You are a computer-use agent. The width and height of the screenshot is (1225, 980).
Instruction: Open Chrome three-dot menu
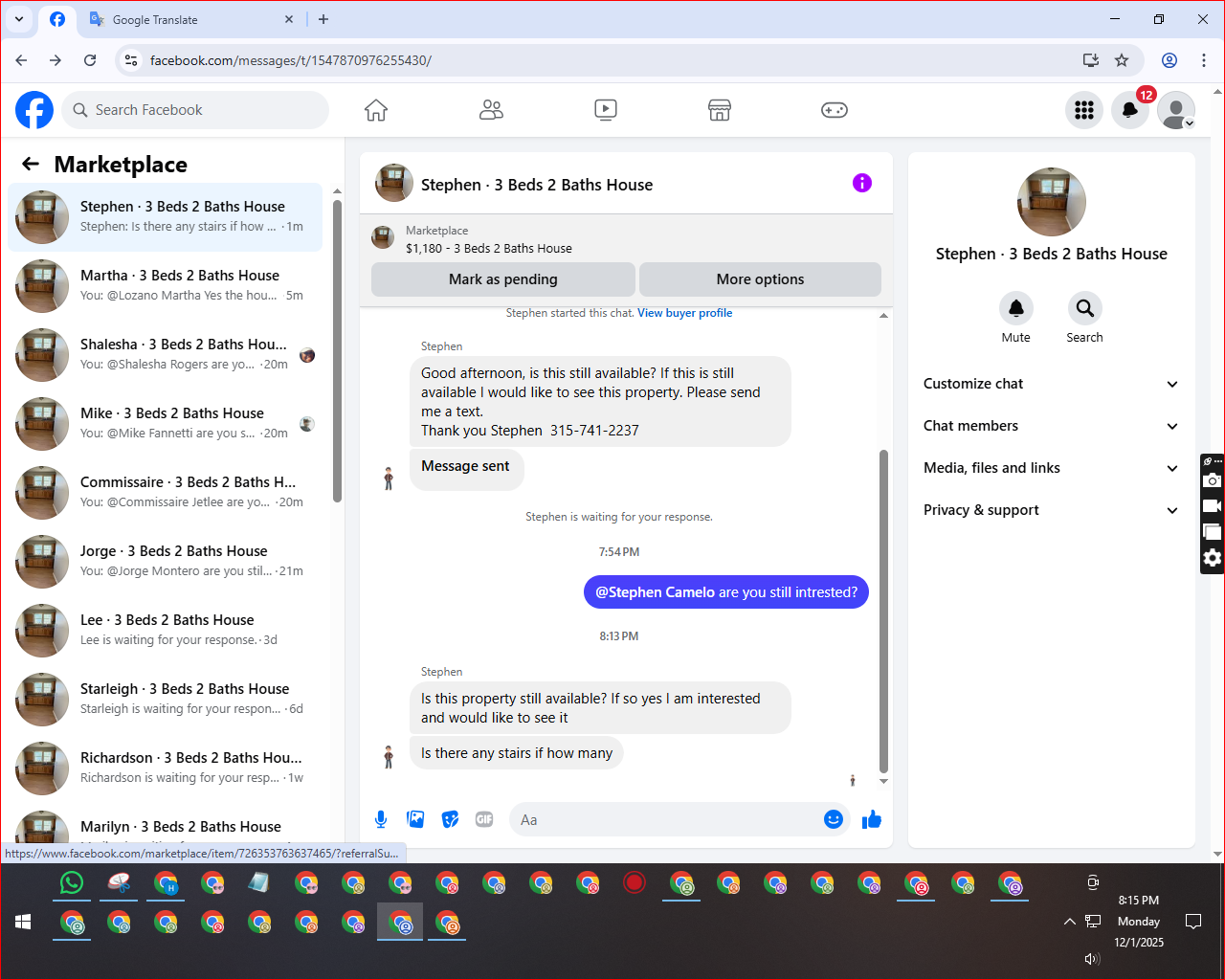click(x=1204, y=60)
